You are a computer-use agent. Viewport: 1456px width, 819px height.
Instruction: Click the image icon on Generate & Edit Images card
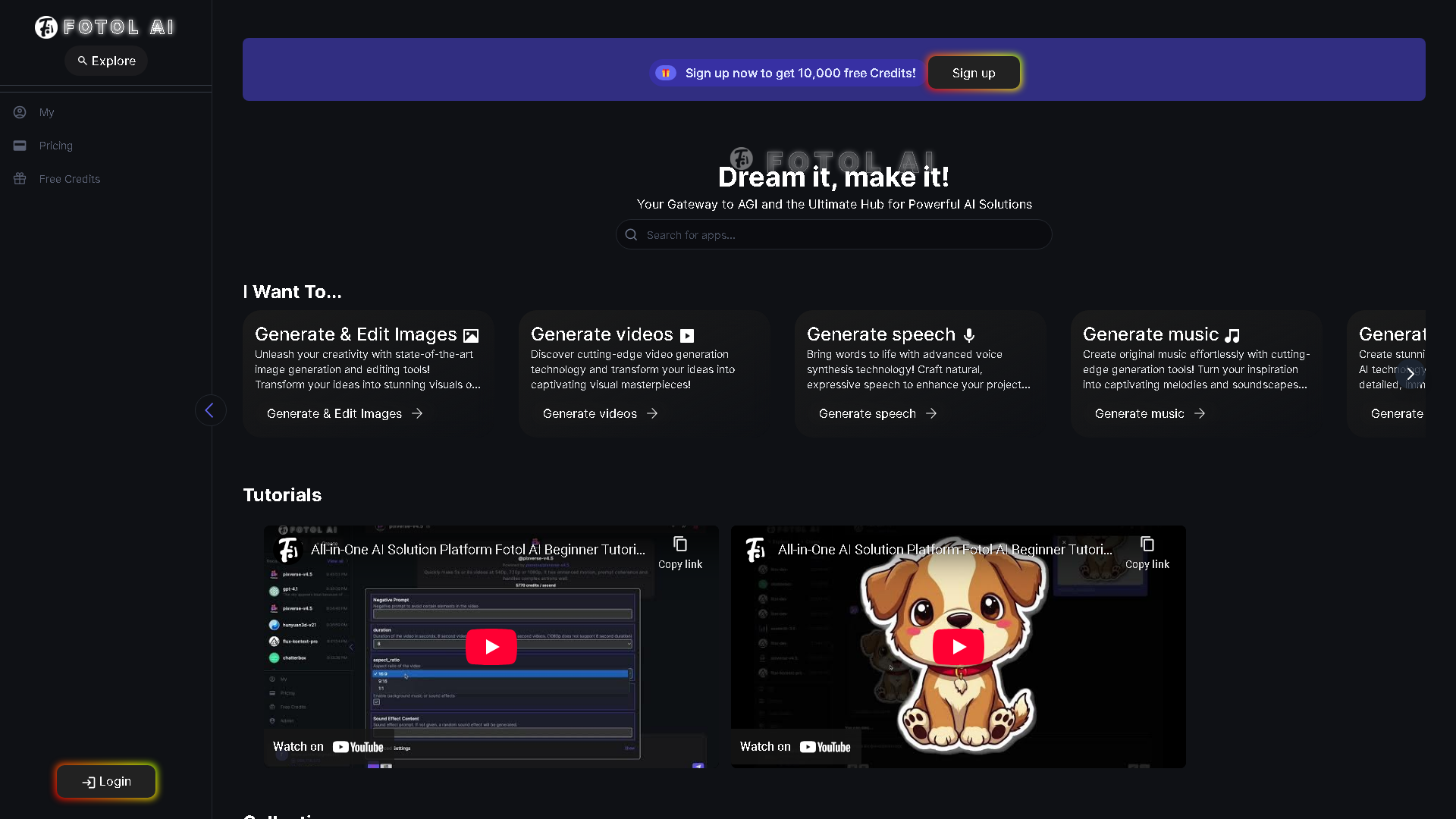471,334
